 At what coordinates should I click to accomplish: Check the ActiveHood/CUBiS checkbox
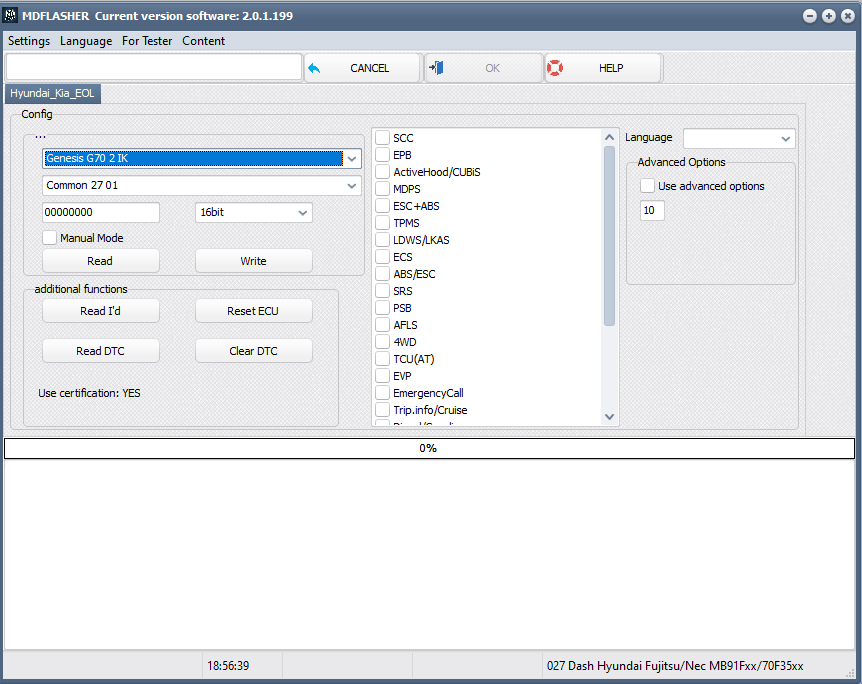[x=383, y=172]
